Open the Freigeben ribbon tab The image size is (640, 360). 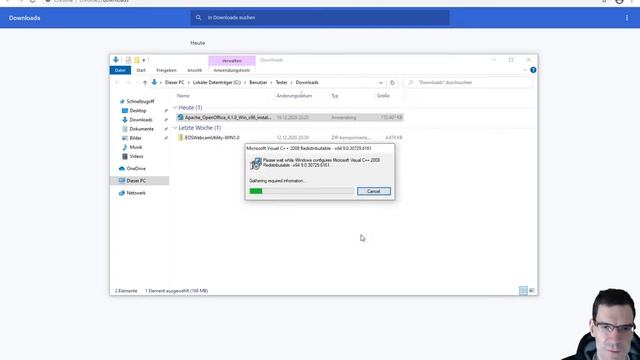[166, 70]
